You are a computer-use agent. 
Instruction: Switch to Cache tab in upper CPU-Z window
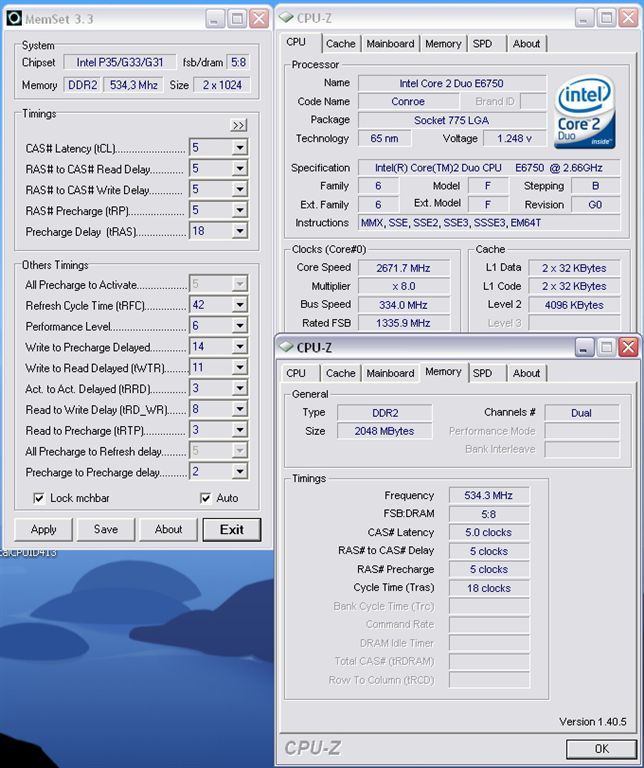[x=340, y=44]
